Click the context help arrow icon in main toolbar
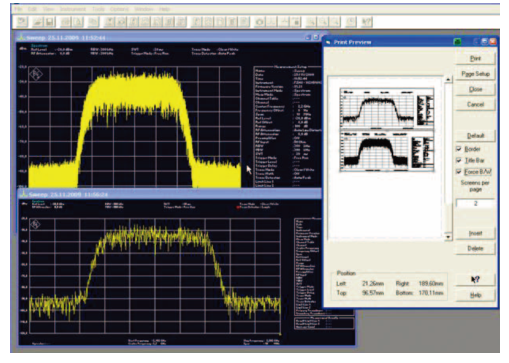509x363 pixels. pos(366,22)
